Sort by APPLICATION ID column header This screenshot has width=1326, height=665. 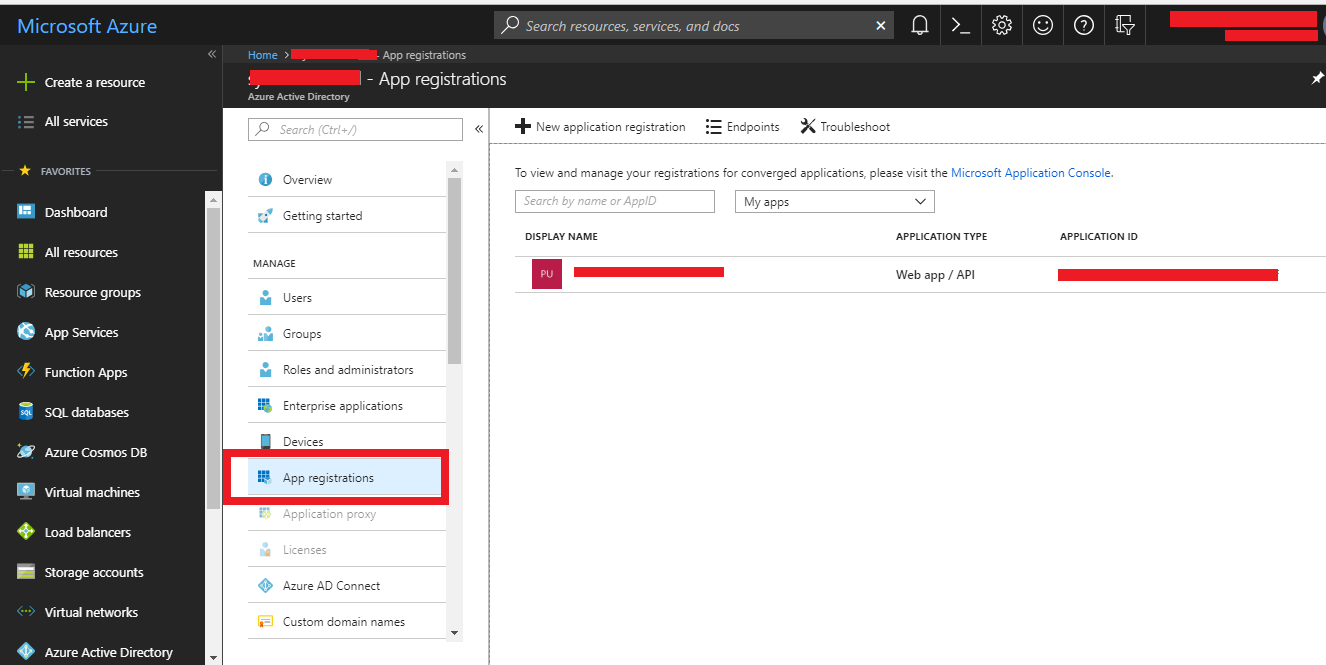[x=1098, y=237]
